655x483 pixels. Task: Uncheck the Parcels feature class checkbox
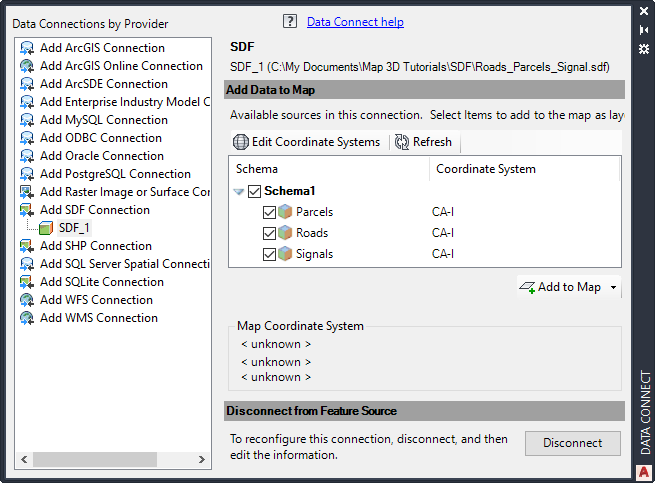[x=269, y=212]
